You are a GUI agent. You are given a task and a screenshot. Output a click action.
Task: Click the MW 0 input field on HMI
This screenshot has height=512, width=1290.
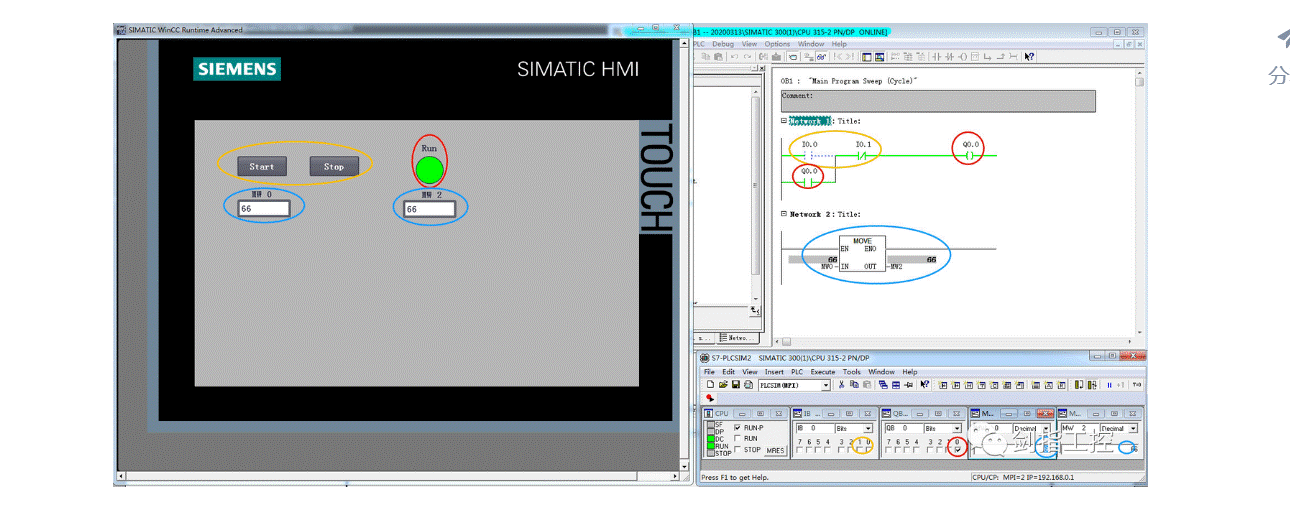(264, 209)
